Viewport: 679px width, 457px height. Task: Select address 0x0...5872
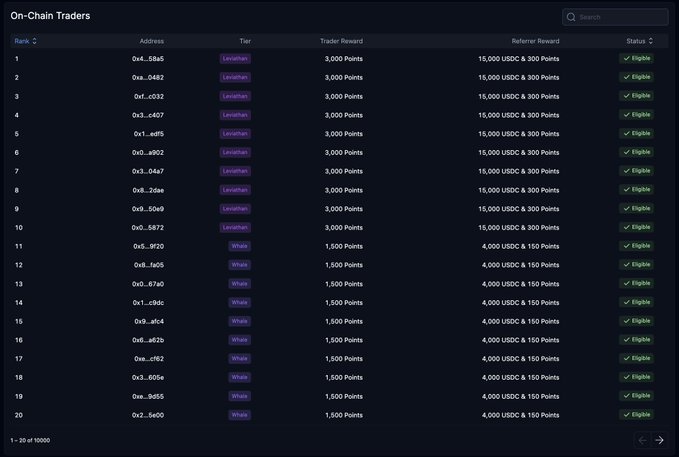click(x=148, y=227)
